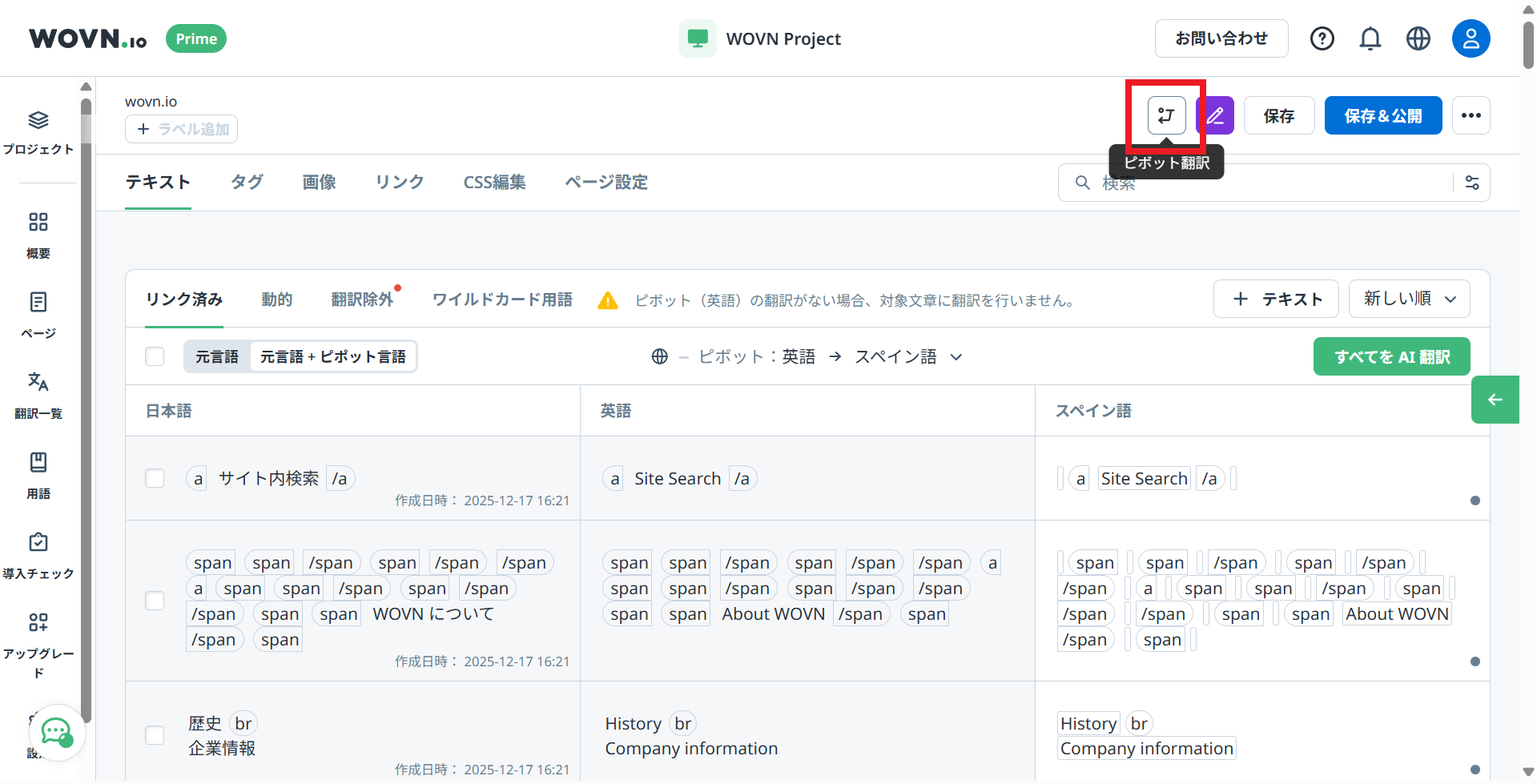The image size is (1537, 784).
Task: Check the サイト内検索 row checkbox
Action: point(155,478)
